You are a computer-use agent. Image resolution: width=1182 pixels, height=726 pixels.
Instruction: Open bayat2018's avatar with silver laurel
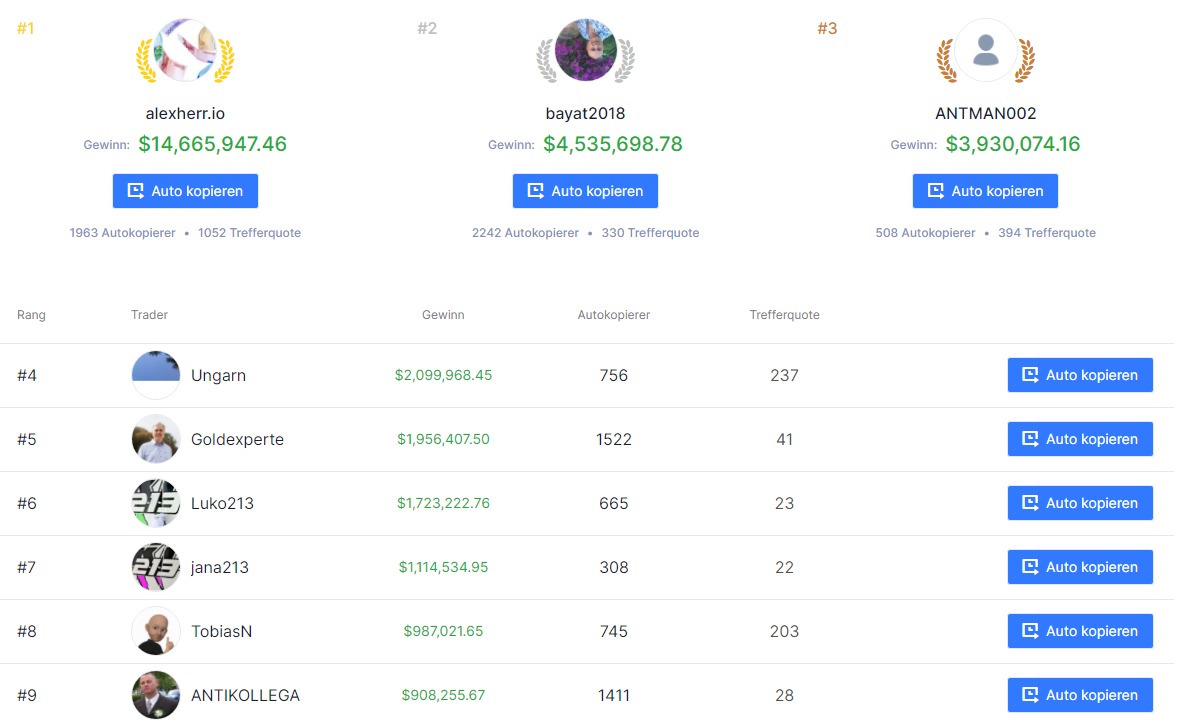585,51
